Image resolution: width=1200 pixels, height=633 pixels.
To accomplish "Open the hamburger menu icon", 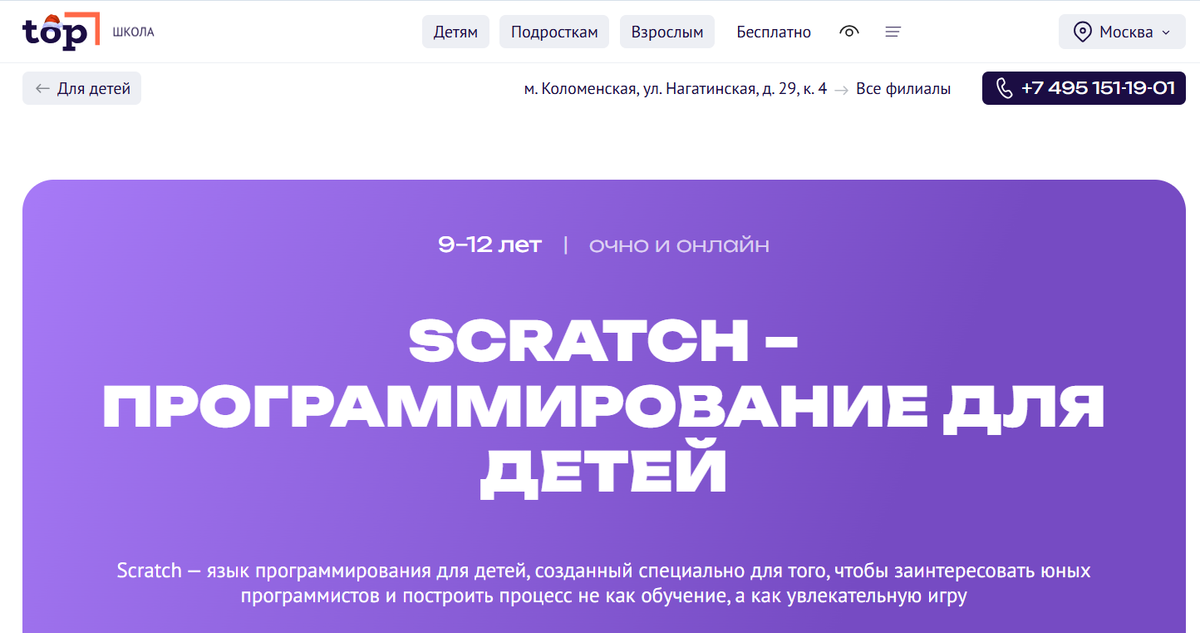I will (893, 32).
